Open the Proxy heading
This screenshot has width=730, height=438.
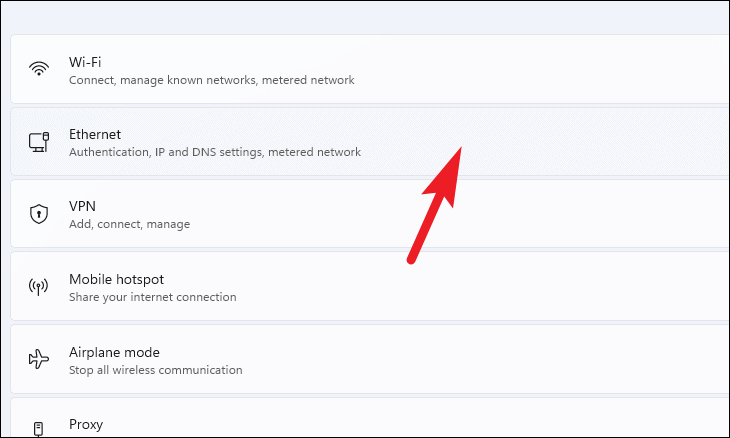pyautogui.click(x=86, y=425)
